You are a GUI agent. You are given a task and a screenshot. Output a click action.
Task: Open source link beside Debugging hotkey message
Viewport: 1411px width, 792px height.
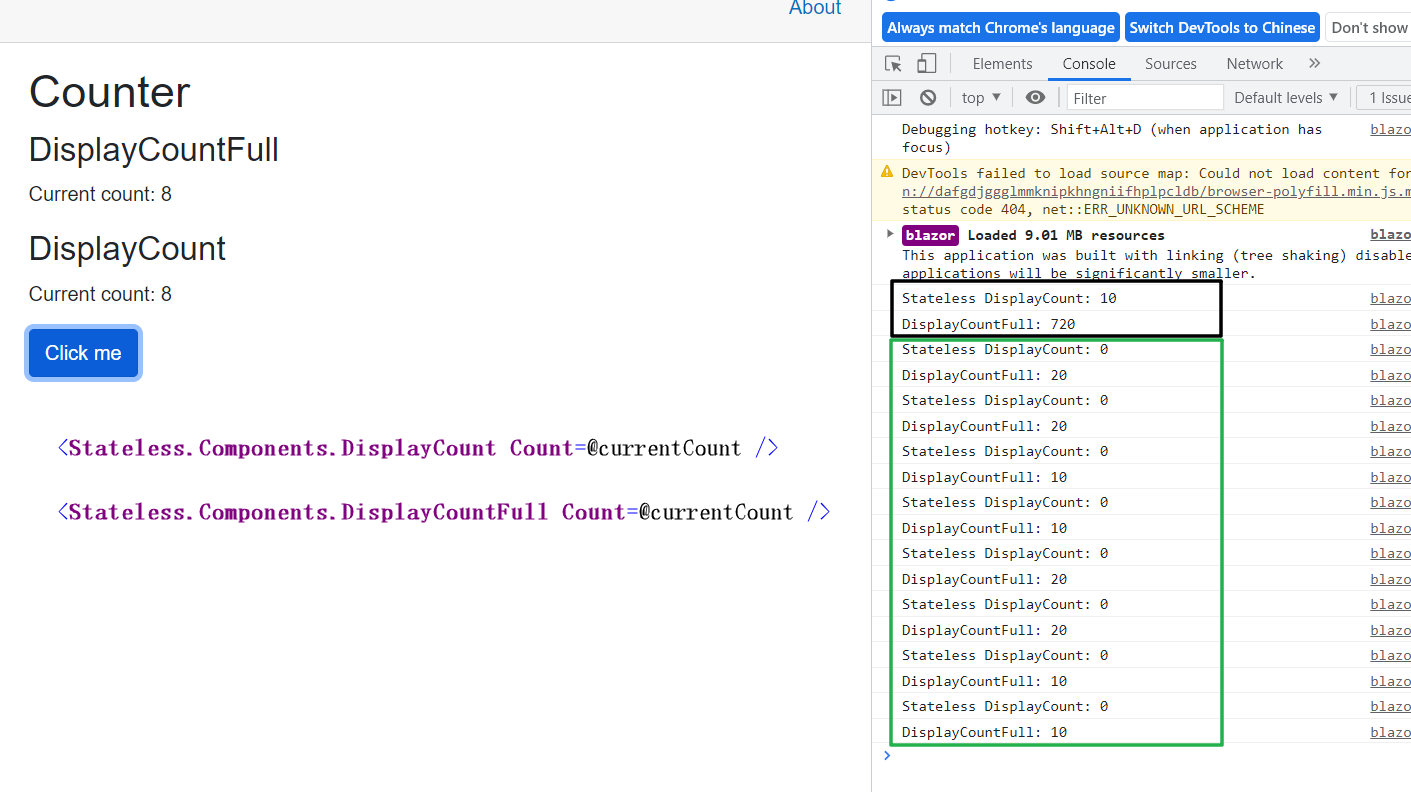[x=1390, y=129]
